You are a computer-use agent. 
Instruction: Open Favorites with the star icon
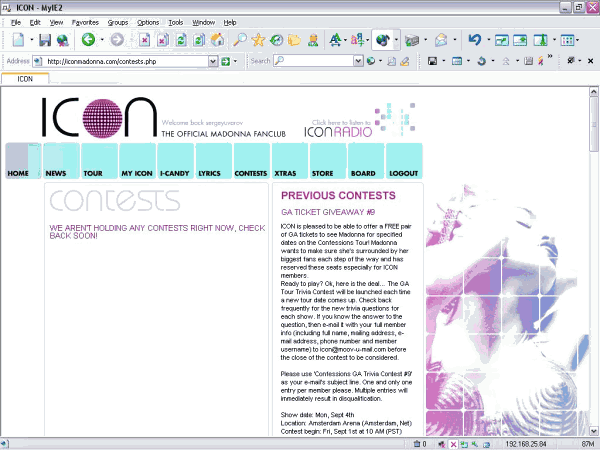click(258, 40)
